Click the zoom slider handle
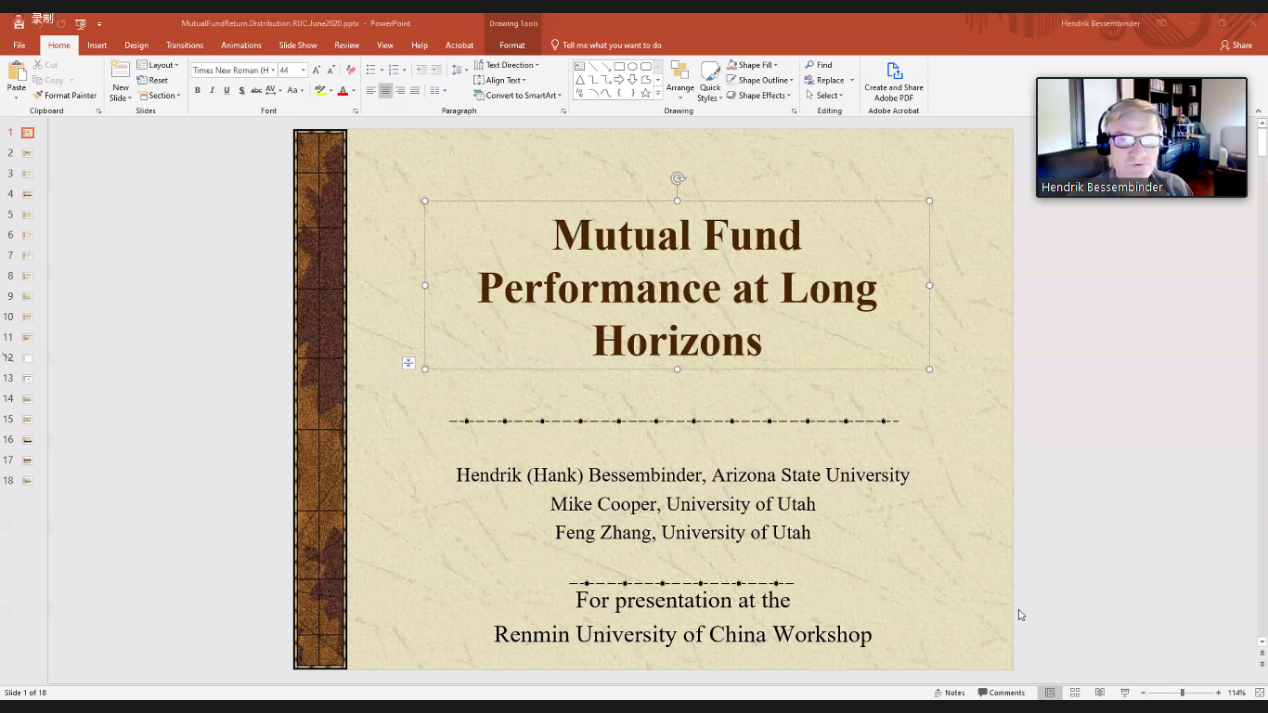 coord(1182,693)
